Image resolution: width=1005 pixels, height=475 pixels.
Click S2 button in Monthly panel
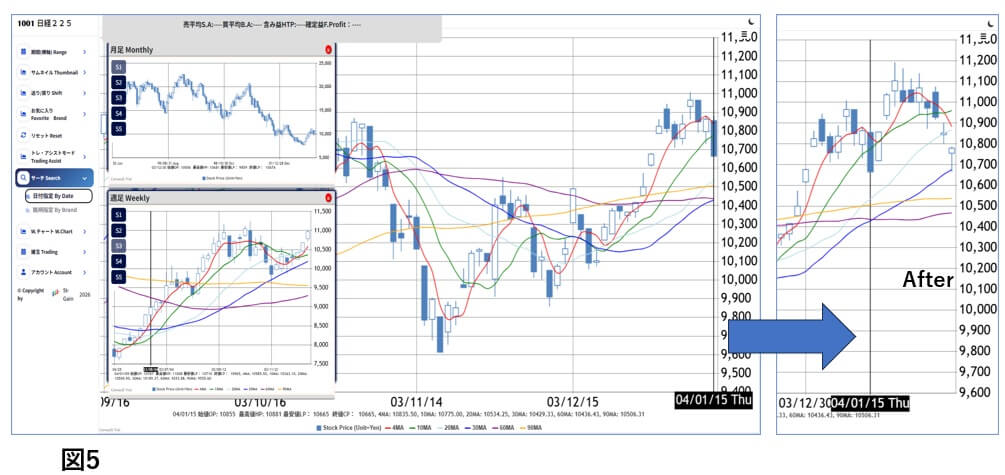118,82
